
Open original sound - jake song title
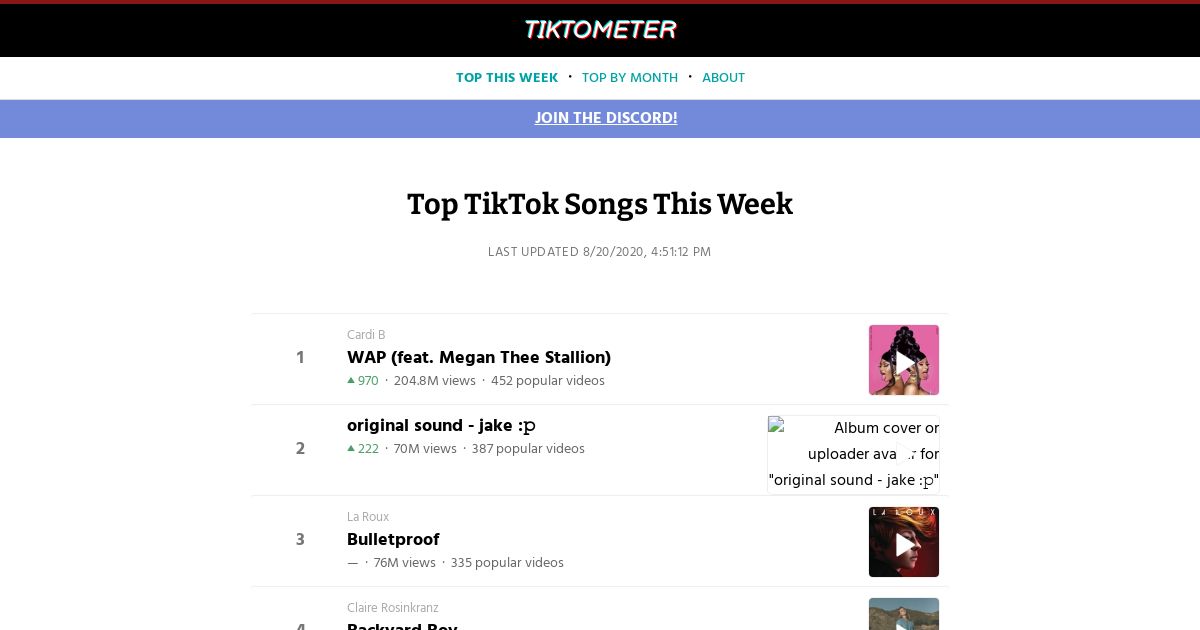coord(441,426)
